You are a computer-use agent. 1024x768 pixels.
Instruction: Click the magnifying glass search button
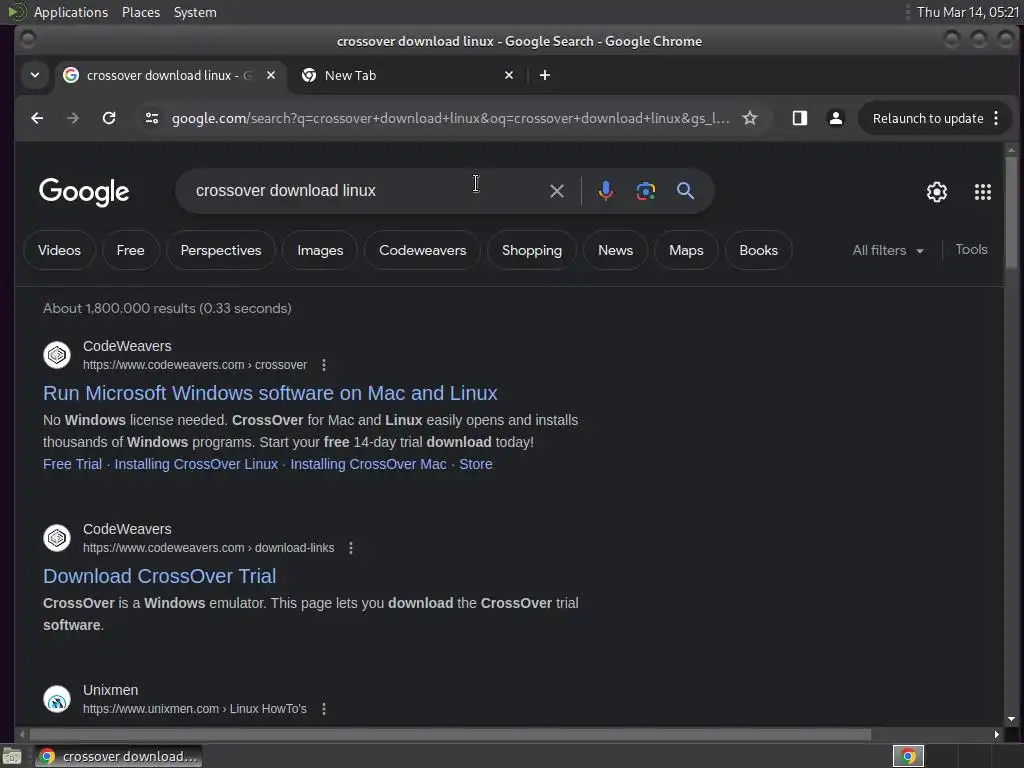[x=685, y=191]
